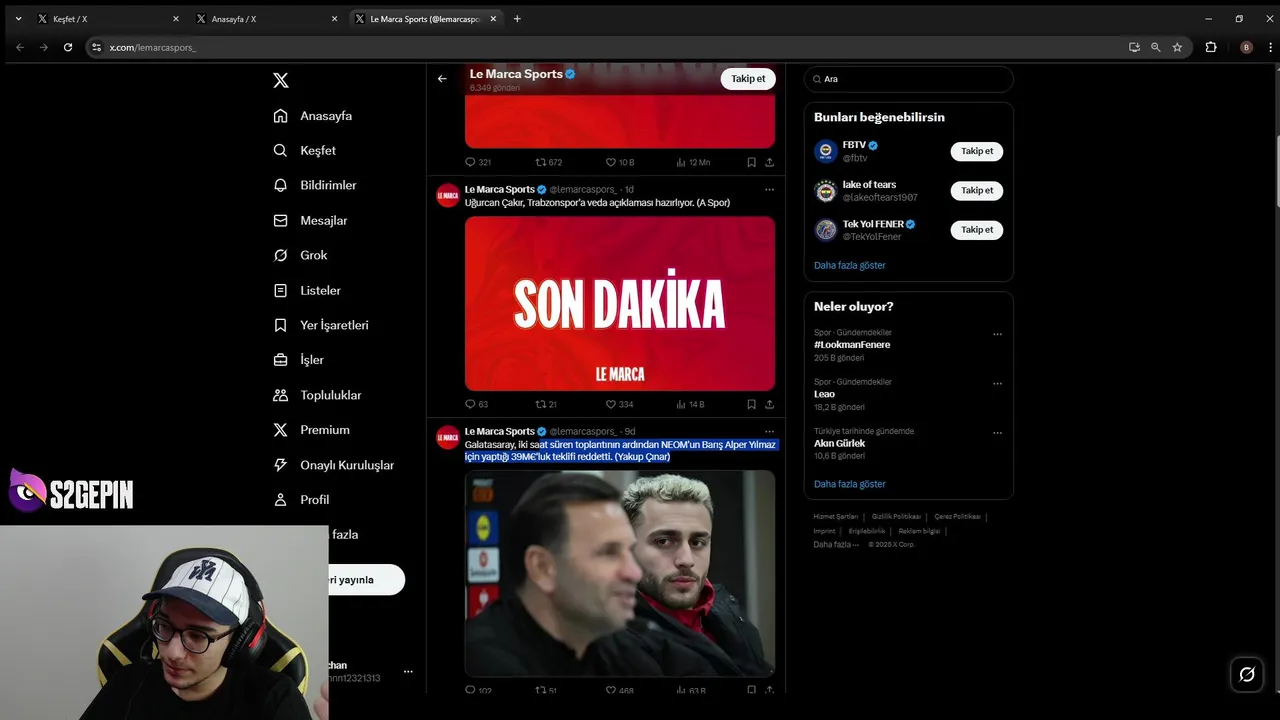This screenshot has width=1280, height=720.
Task: Open the tab search dropdown arrow
Action: (18, 19)
